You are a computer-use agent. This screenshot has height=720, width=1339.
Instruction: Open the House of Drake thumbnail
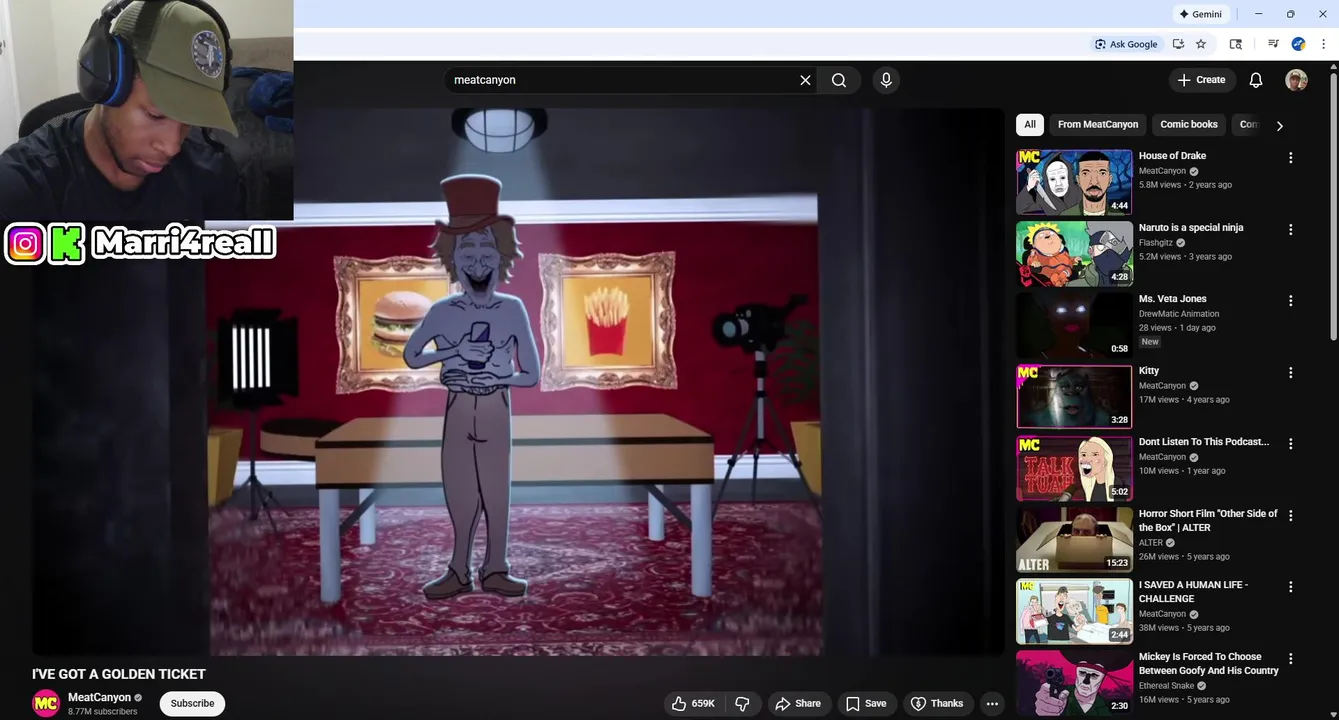1074,182
